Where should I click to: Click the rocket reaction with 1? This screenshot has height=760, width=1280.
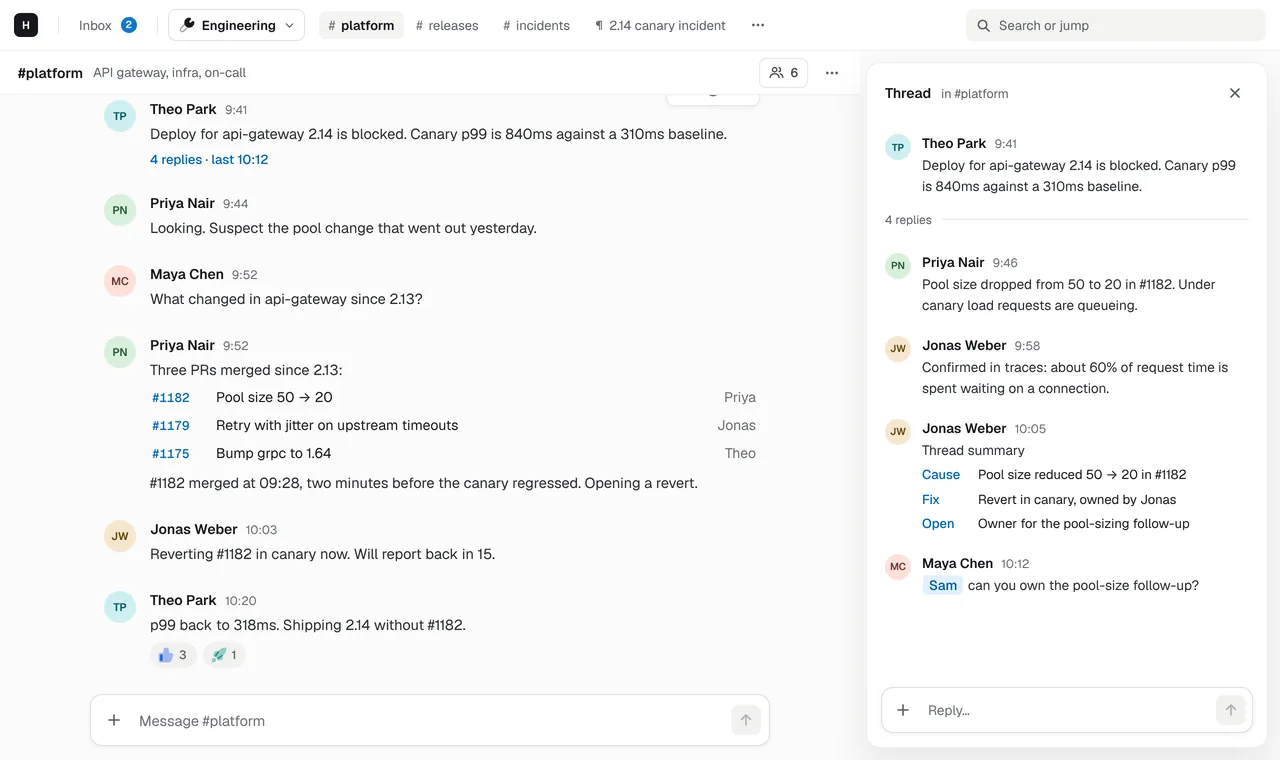pos(225,655)
